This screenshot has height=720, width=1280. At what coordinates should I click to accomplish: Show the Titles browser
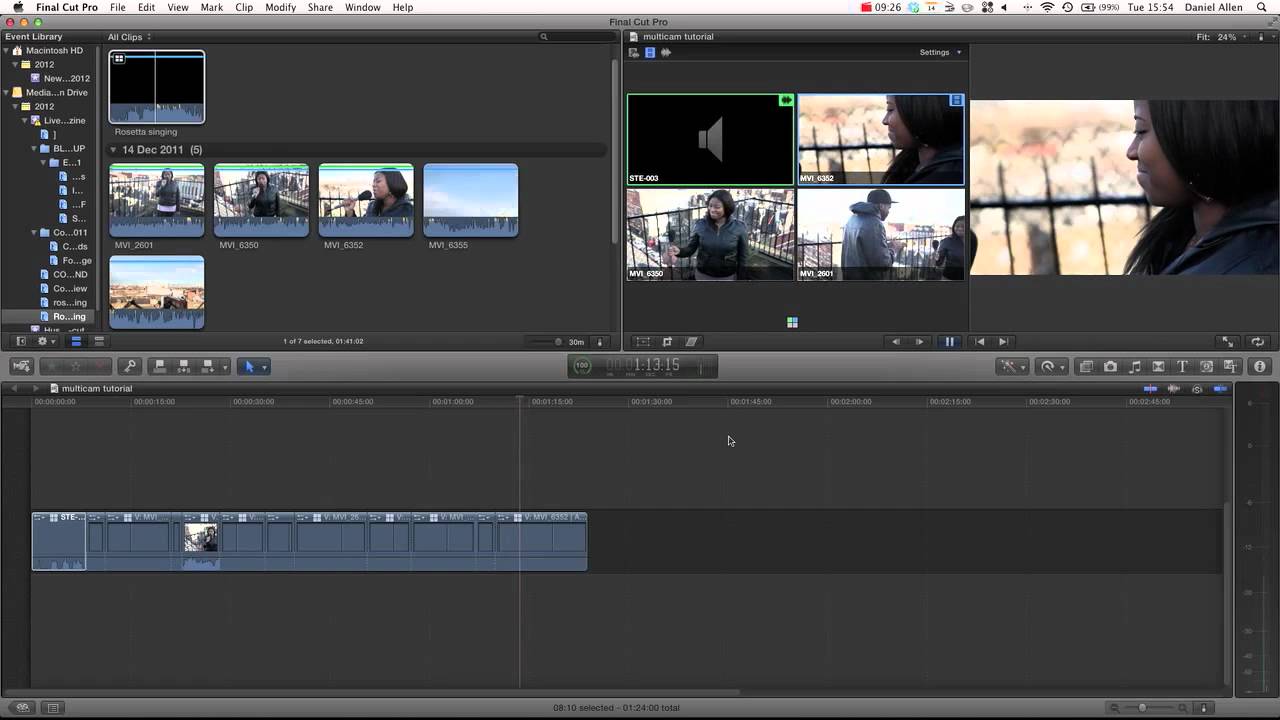coord(1182,366)
